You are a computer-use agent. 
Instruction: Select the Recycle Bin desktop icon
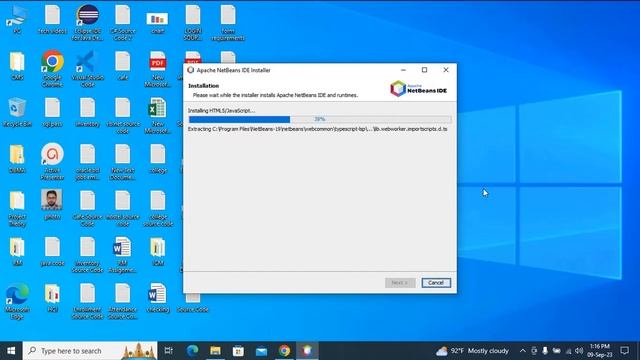point(17,112)
